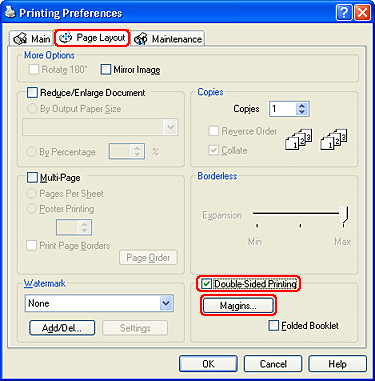This screenshot has height=381, width=375.
Task: Click the Main tab printer icon
Action: pos(20,39)
